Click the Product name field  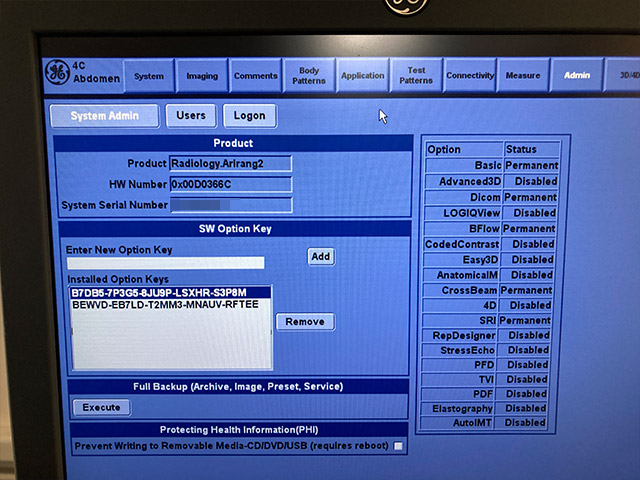coord(231,164)
